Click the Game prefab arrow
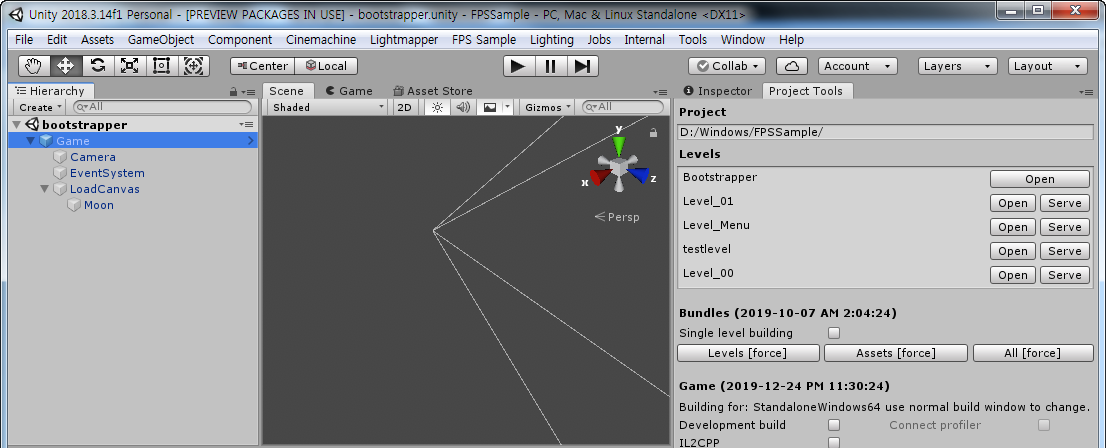The image size is (1106, 448). 250,141
